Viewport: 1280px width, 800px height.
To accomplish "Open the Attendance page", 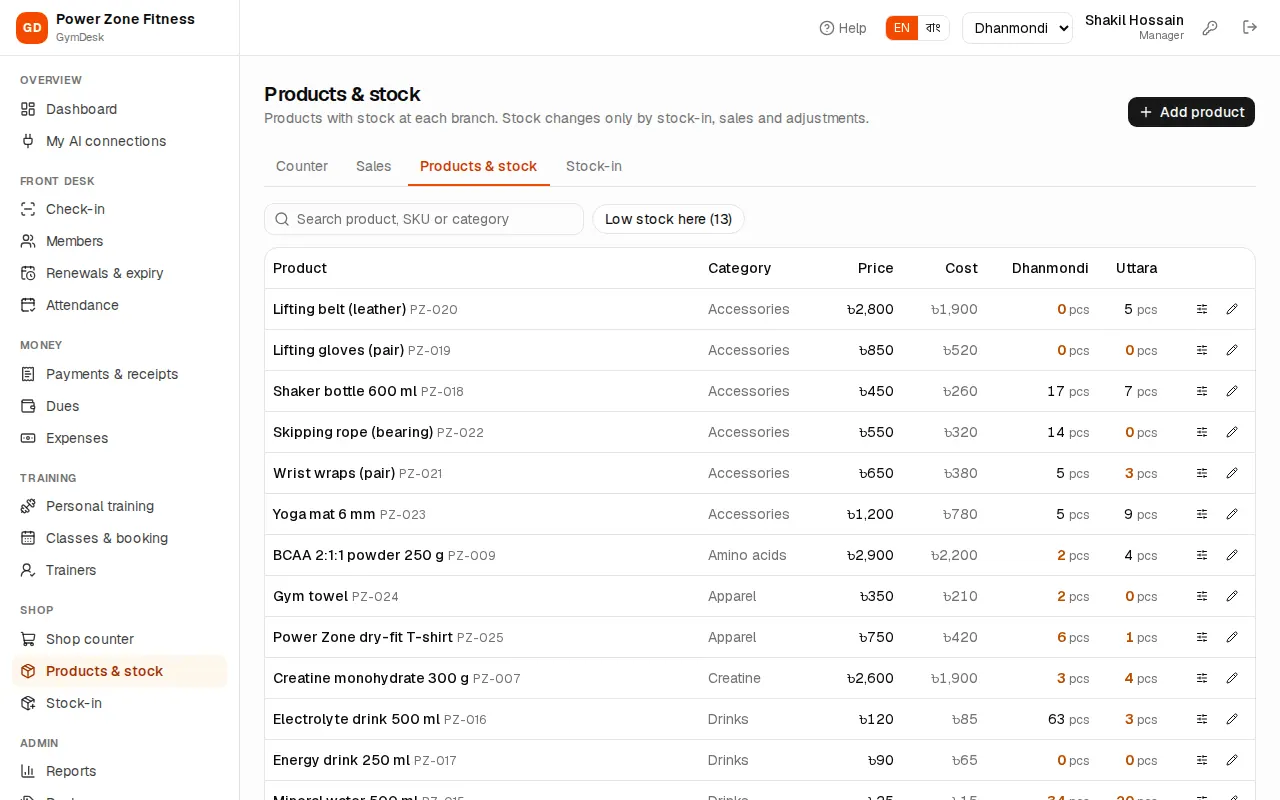I will (120, 305).
